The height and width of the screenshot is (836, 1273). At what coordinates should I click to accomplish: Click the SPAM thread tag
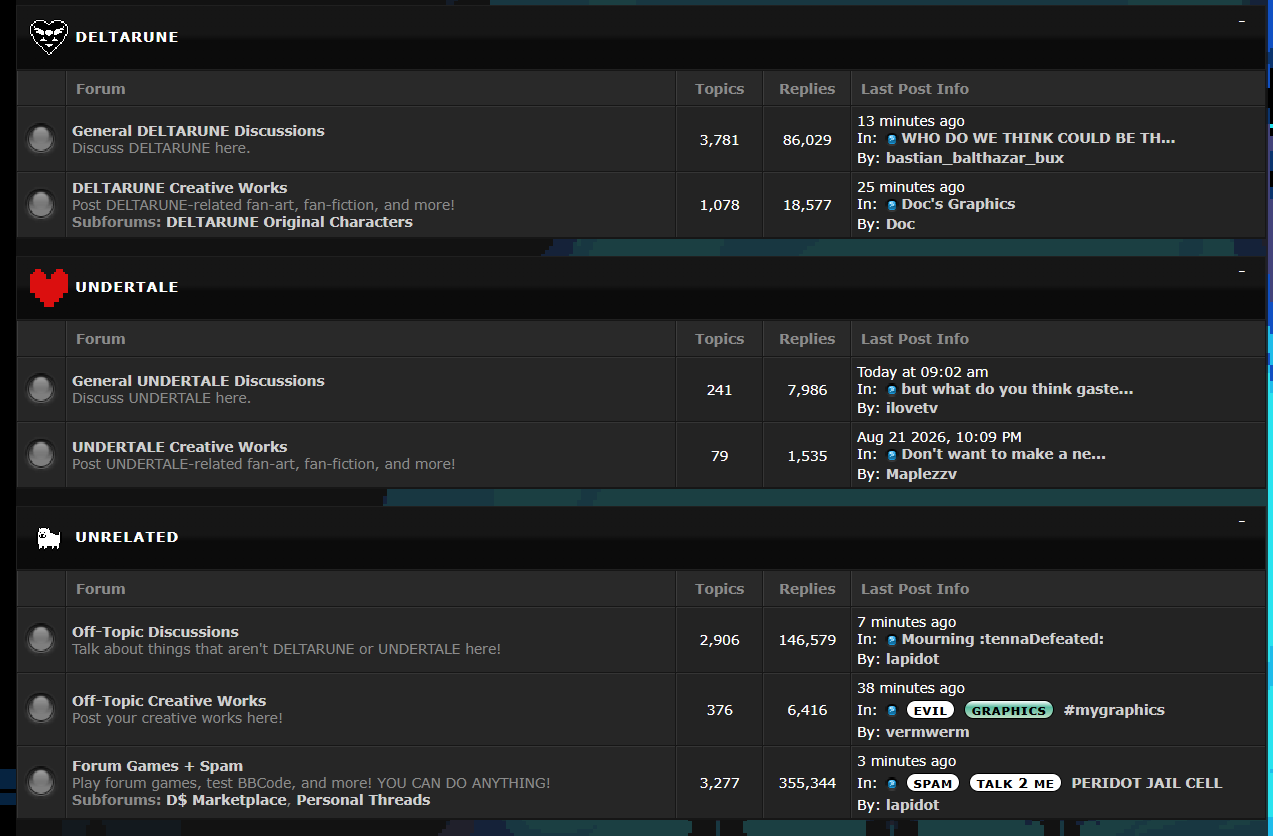tap(933, 784)
